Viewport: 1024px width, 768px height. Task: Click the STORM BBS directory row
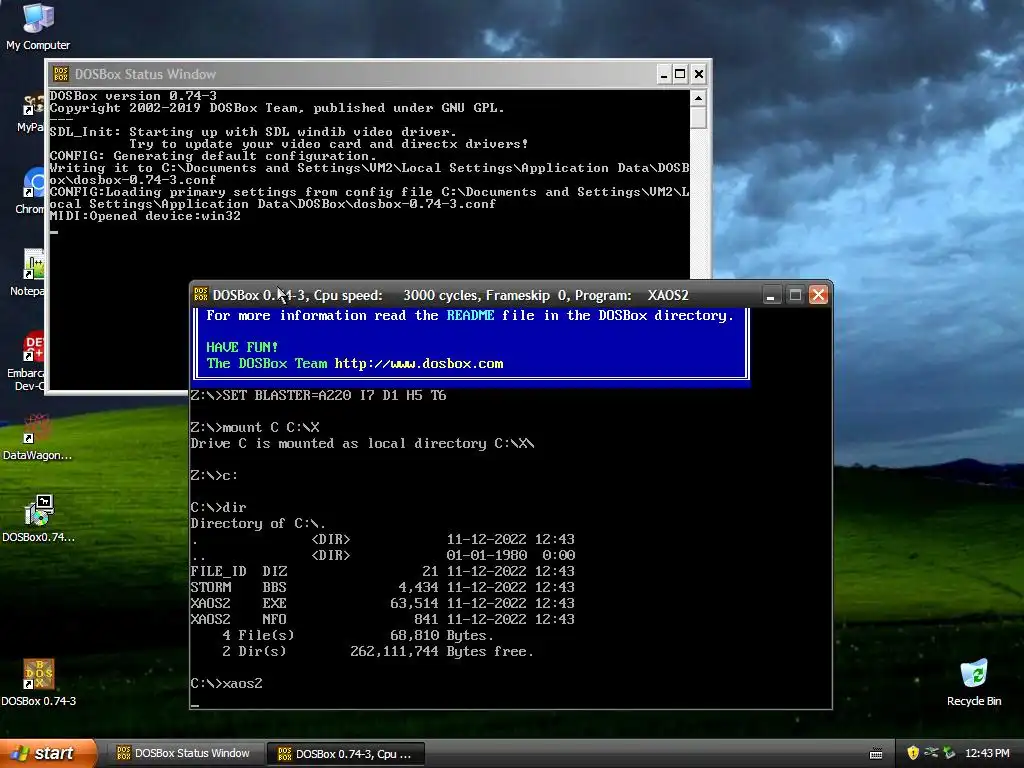coord(383,587)
